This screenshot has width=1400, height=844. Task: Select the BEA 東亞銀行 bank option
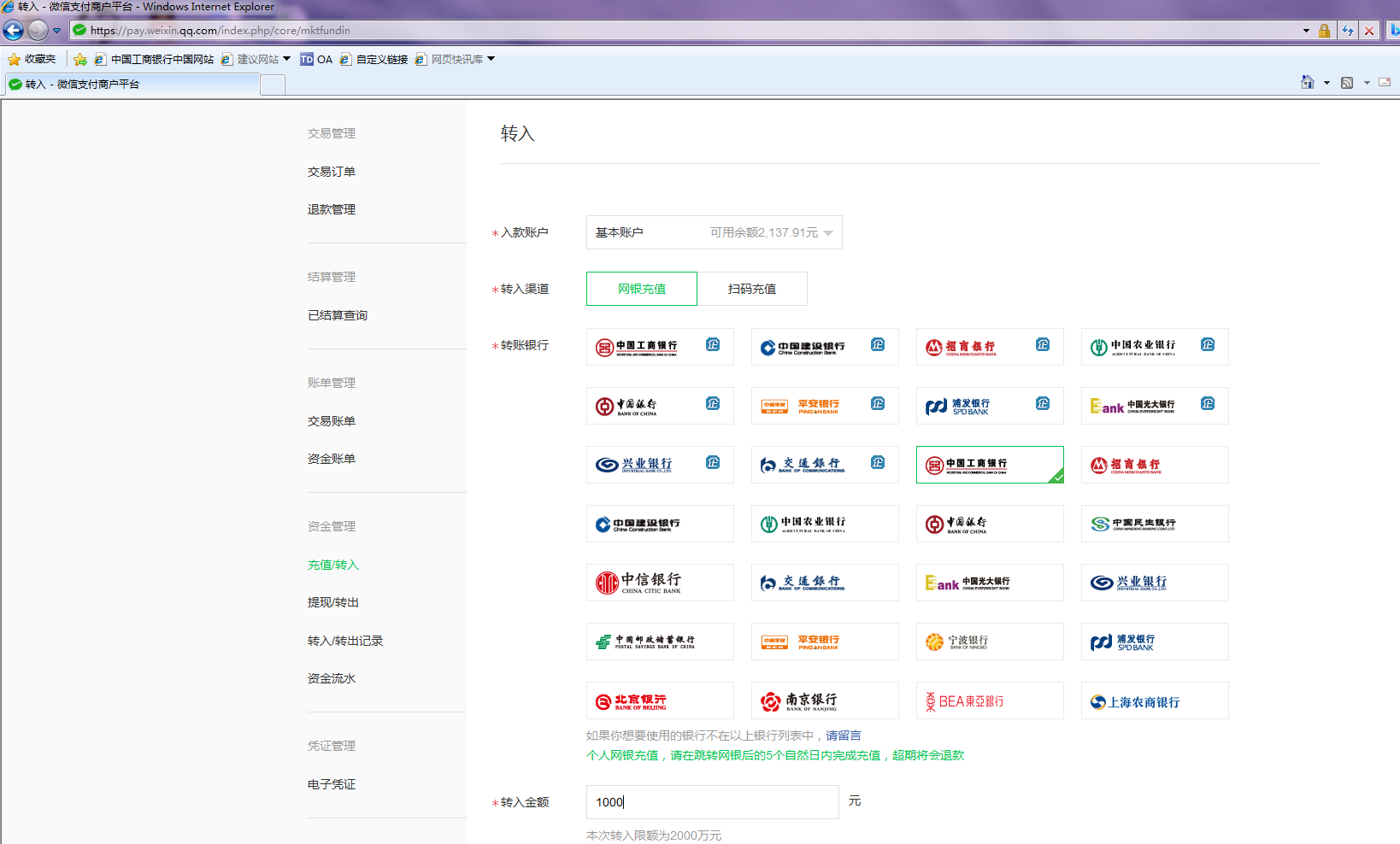pos(990,700)
